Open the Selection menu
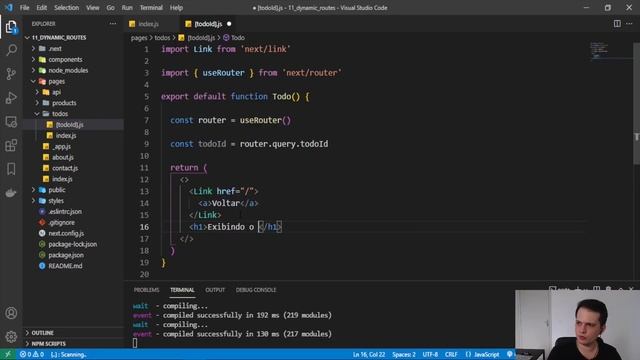Viewport: 640px width, 360px height. click(x=67, y=8)
